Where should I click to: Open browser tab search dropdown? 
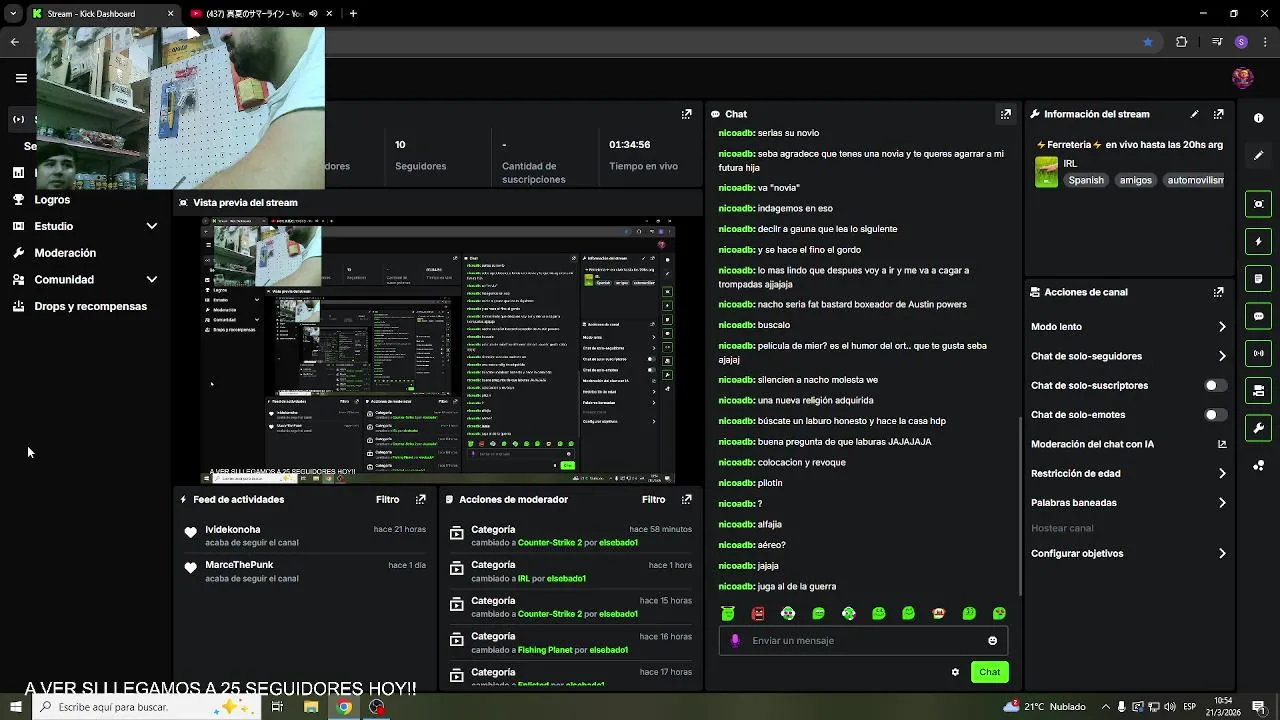click(13, 14)
